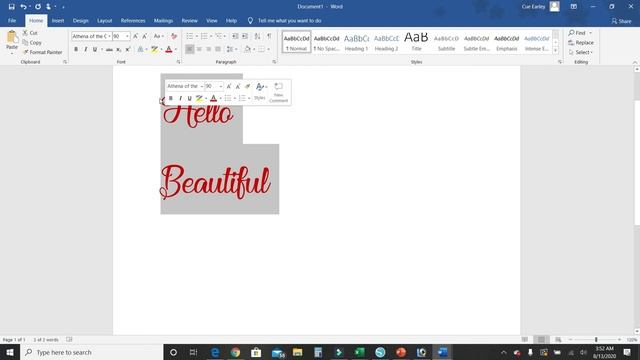Cut the selected text
Viewport: 640px width, 360px height.
pos(30,33)
